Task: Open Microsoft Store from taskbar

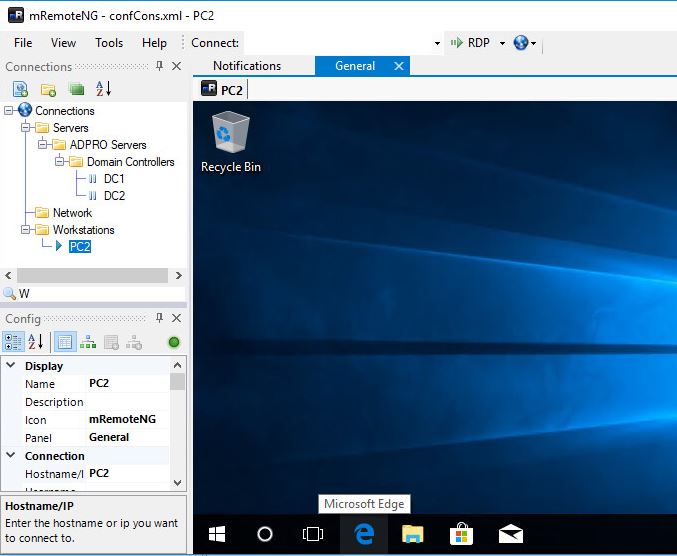Action: [461, 534]
